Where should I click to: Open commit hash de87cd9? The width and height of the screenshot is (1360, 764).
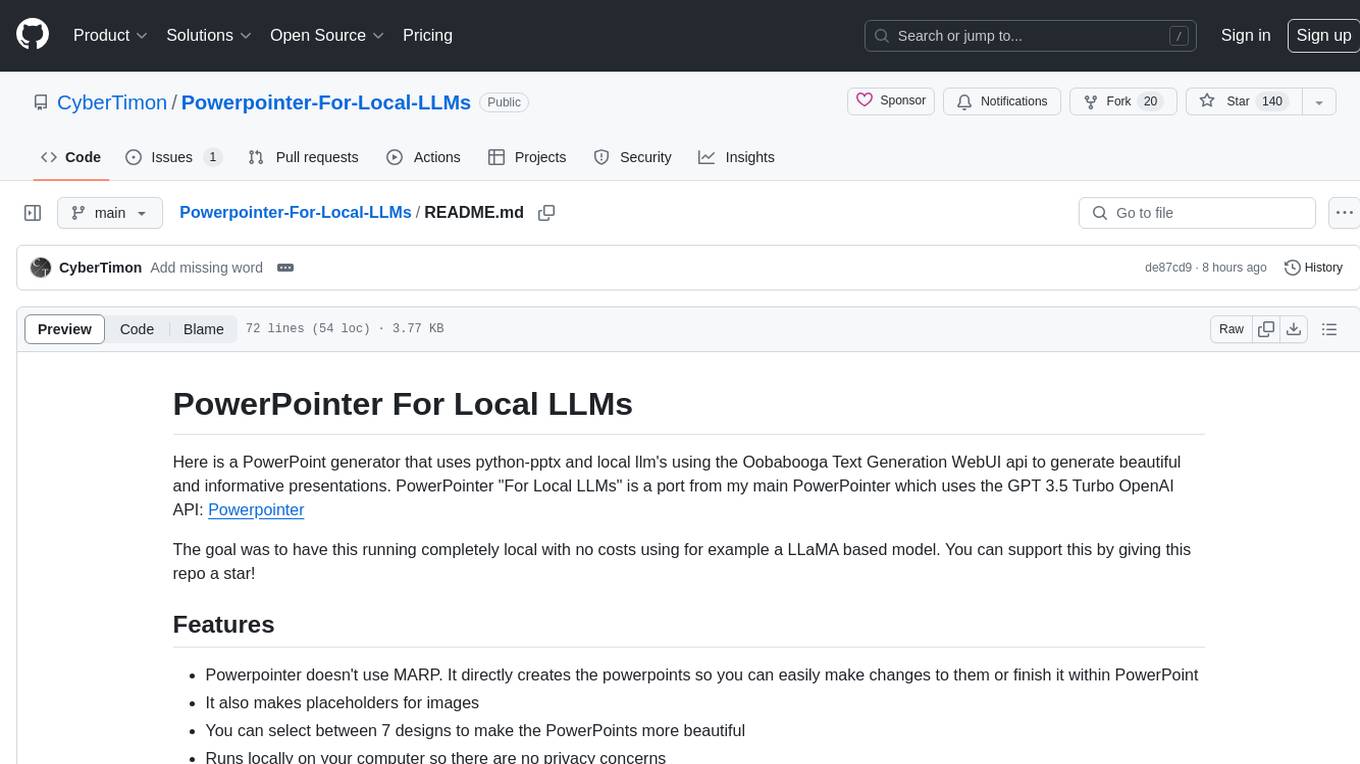(x=1168, y=268)
